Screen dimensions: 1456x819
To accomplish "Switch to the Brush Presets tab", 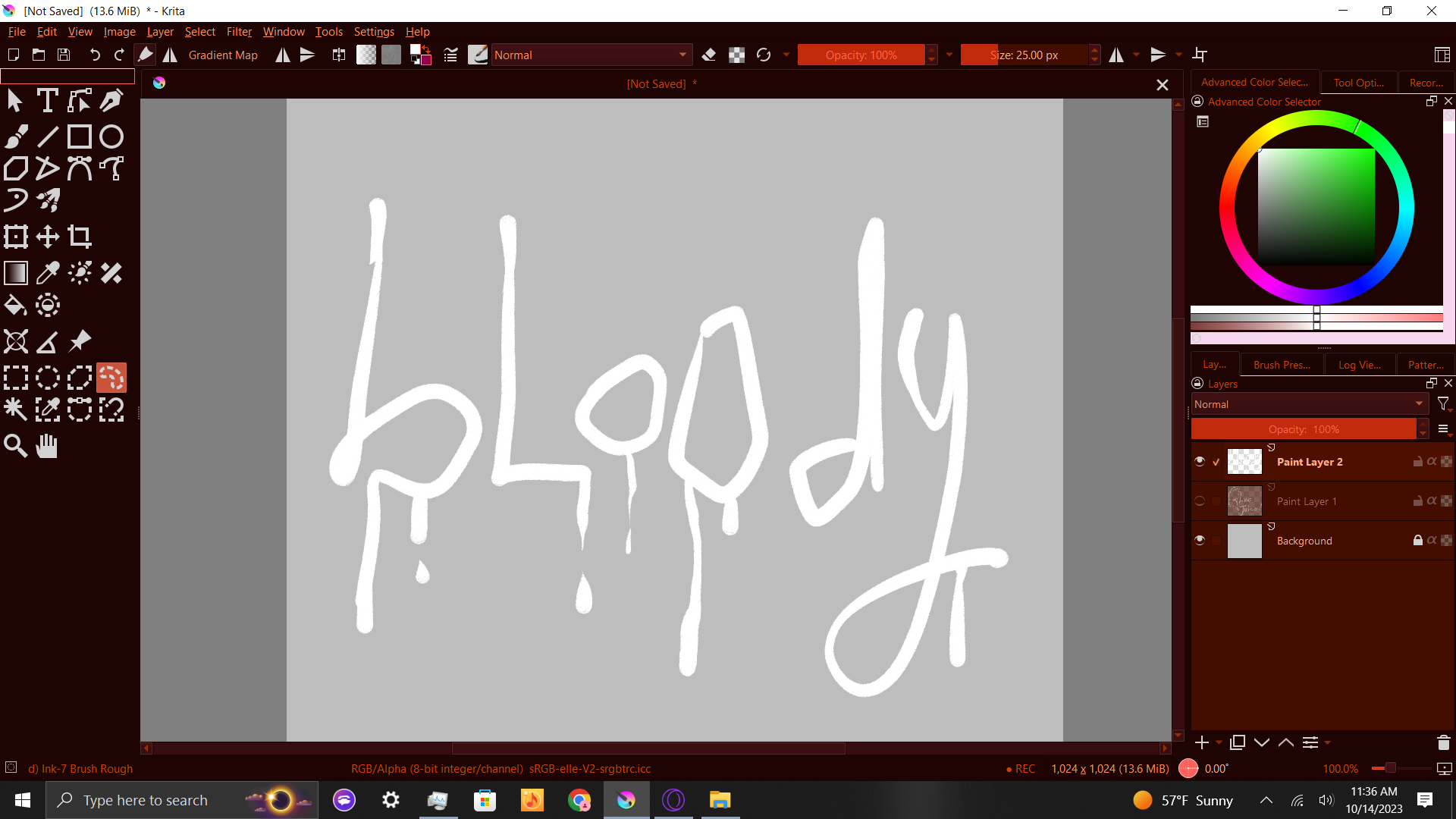I will [x=1282, y=365].
